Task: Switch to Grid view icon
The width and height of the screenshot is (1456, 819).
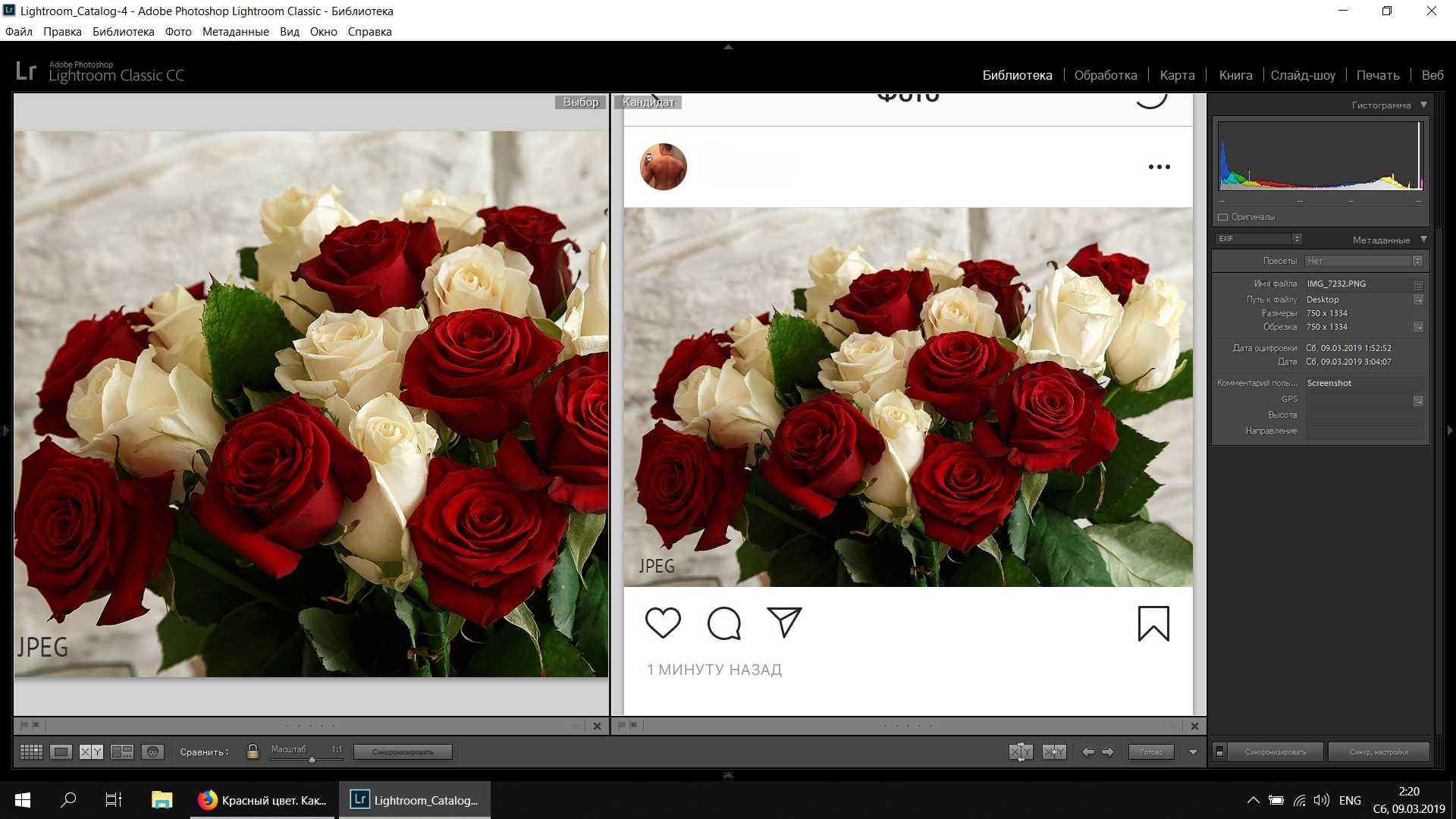Action: 31,752
